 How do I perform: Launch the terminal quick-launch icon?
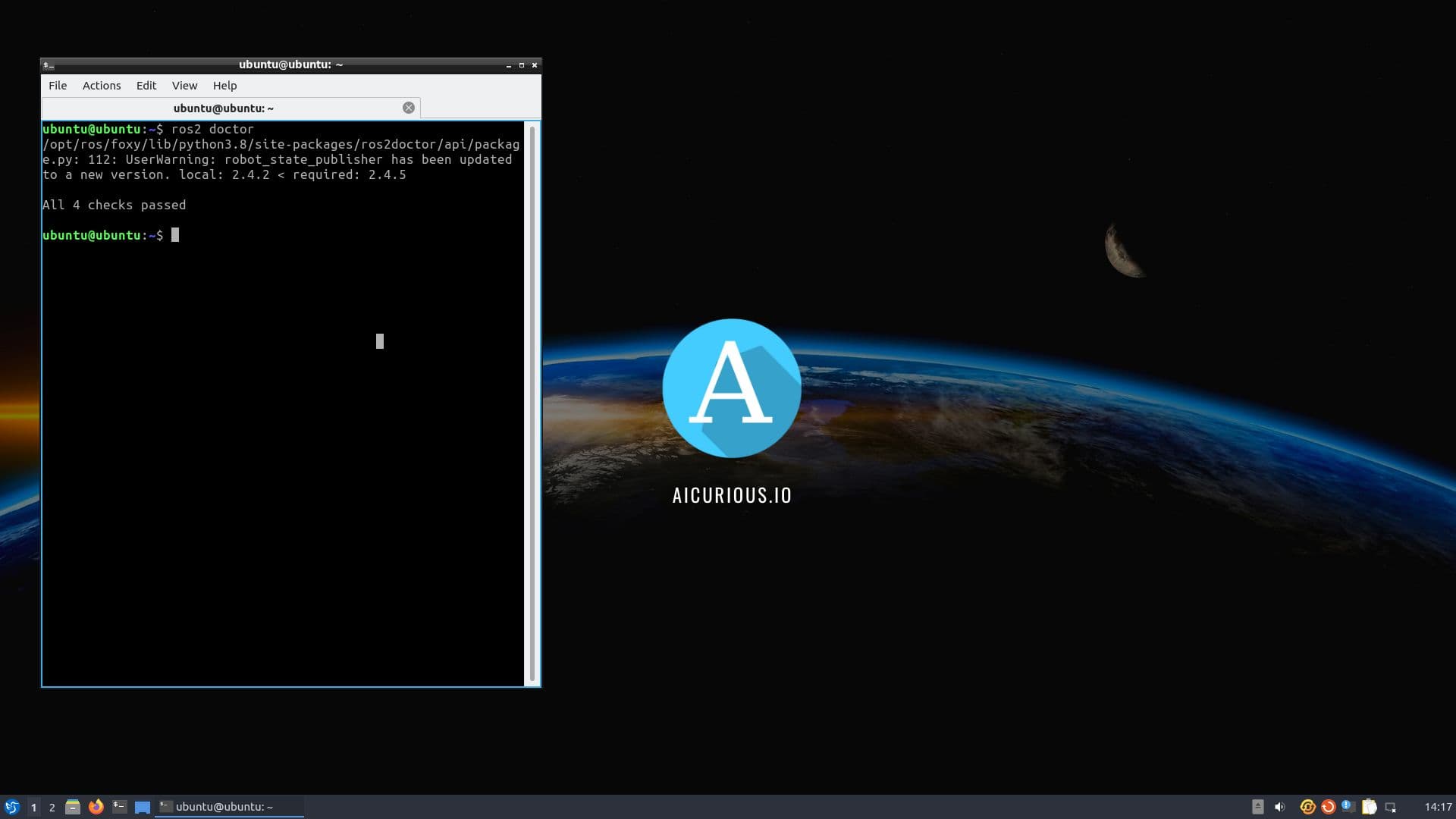119,807
